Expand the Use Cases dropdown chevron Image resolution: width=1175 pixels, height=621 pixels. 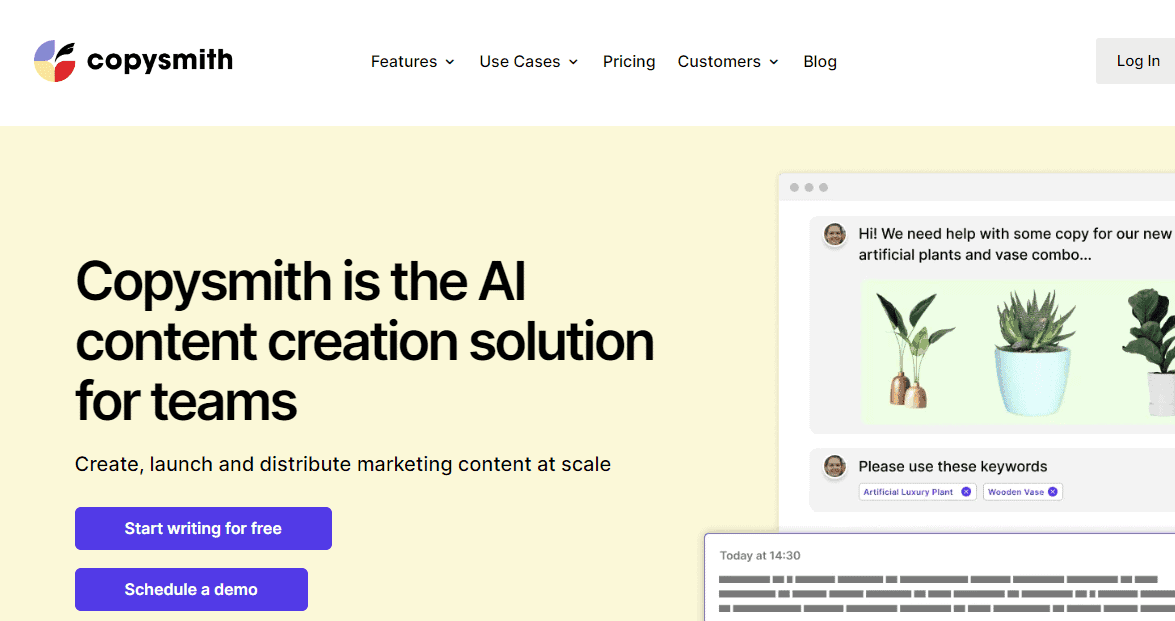[573, 62]
